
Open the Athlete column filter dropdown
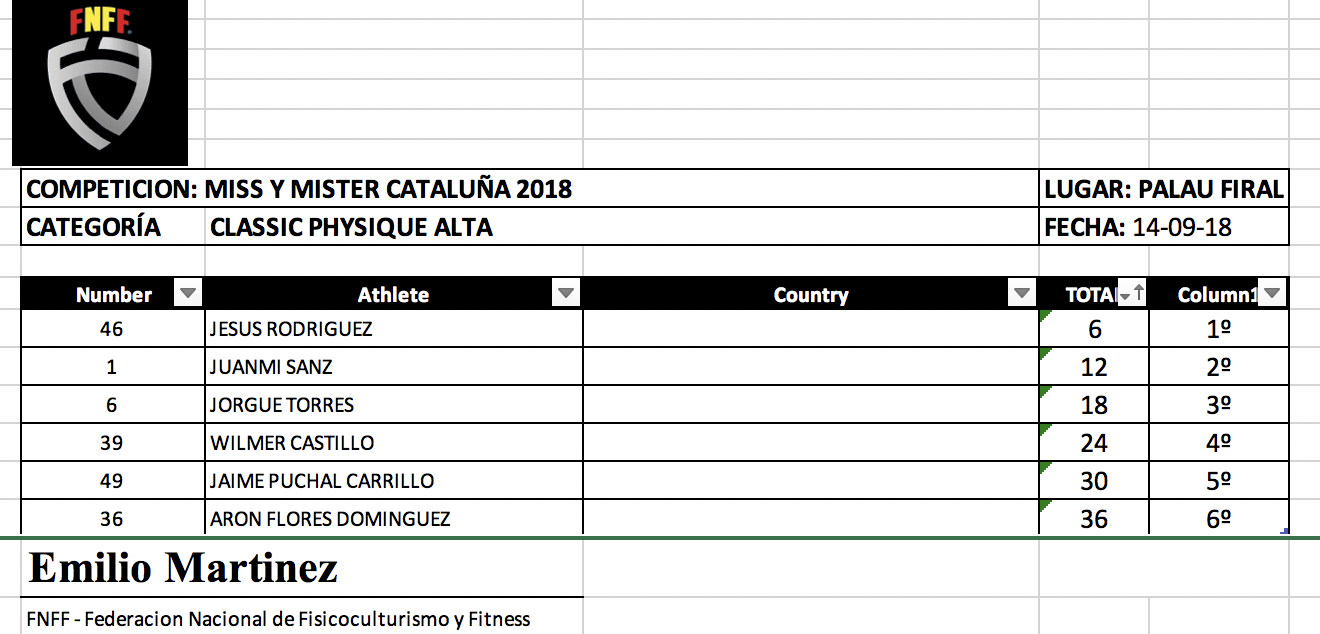pyautogui.click(x=566, y=294)
